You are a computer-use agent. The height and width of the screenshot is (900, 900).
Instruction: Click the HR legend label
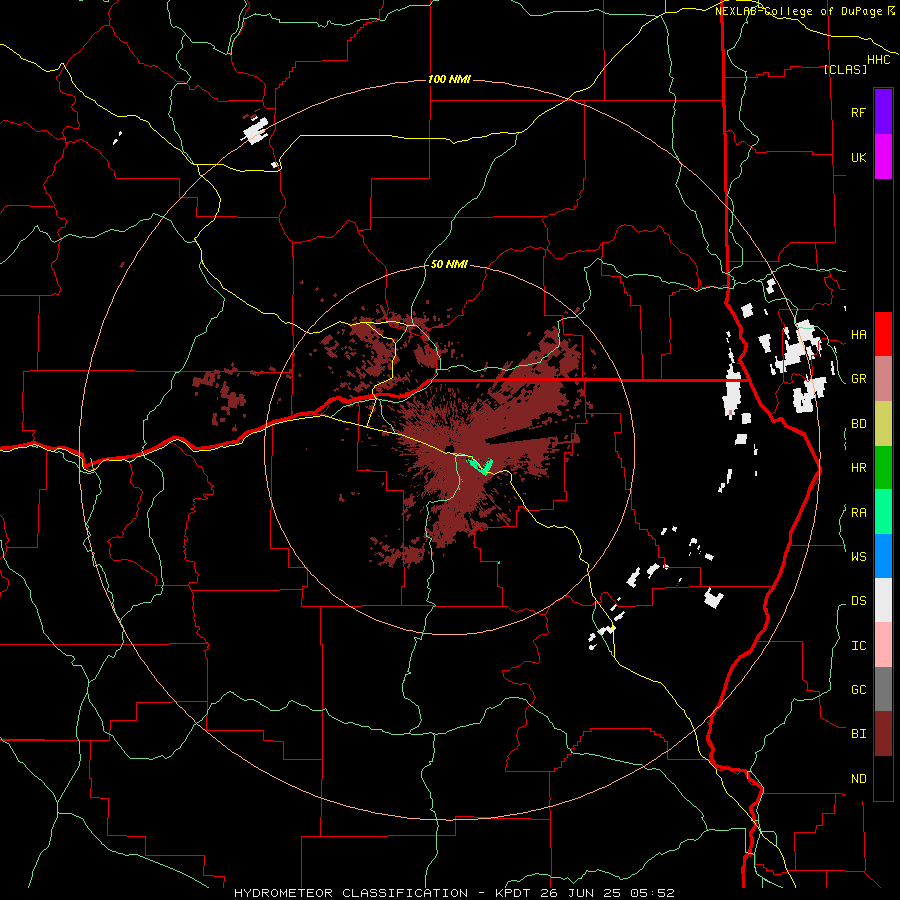858,468
